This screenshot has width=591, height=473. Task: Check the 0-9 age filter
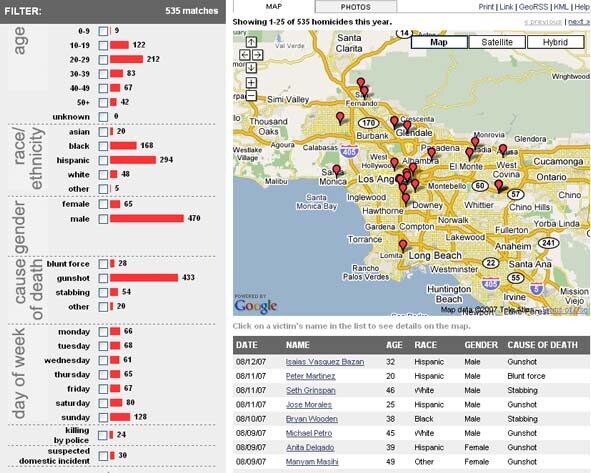[103, 31]
